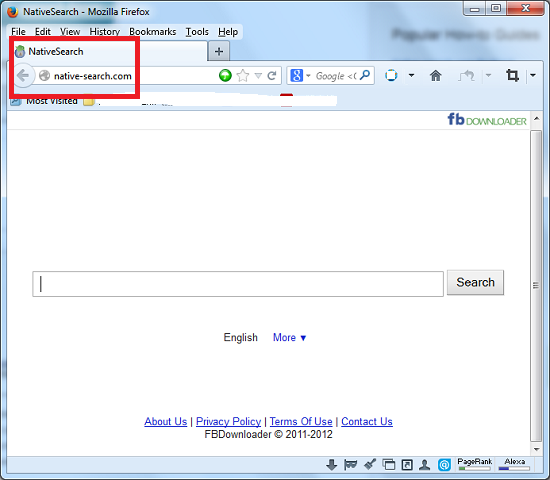Expand the More languages dropdown
Image resolution: width=550 pixels, height=480 pixels.
pos(290,338)
